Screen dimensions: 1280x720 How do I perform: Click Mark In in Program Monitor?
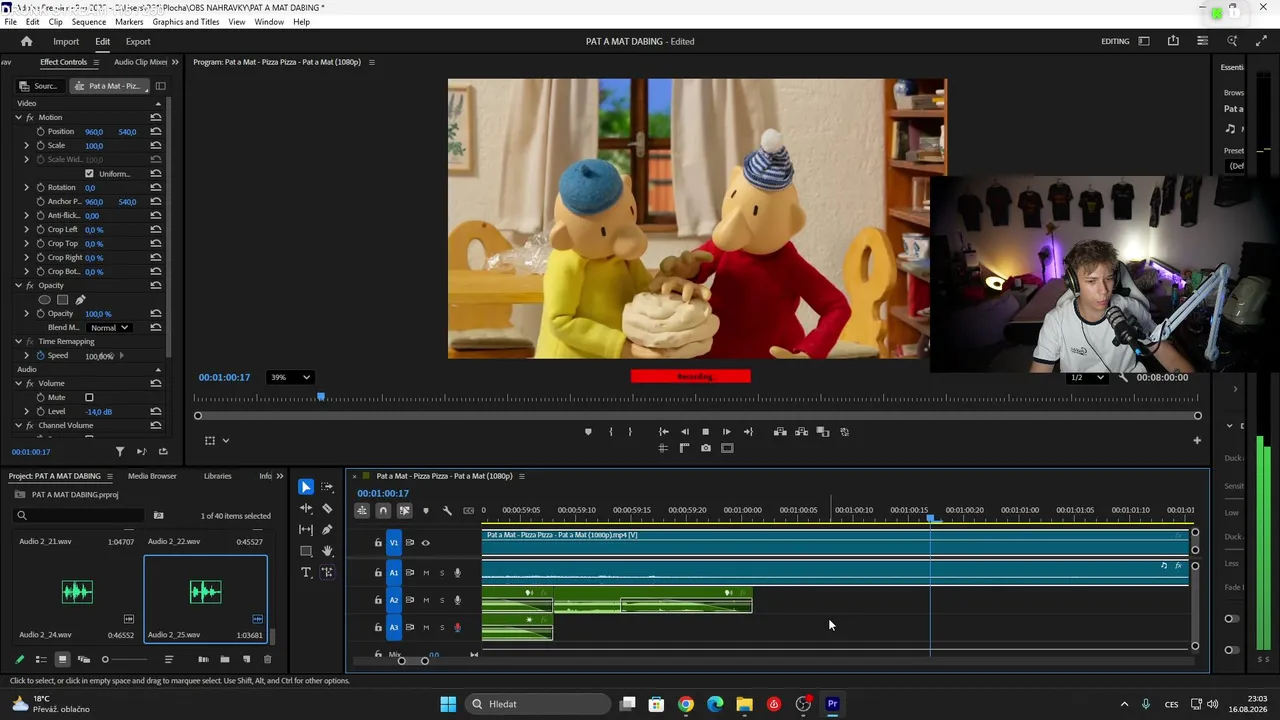(610, 432)
